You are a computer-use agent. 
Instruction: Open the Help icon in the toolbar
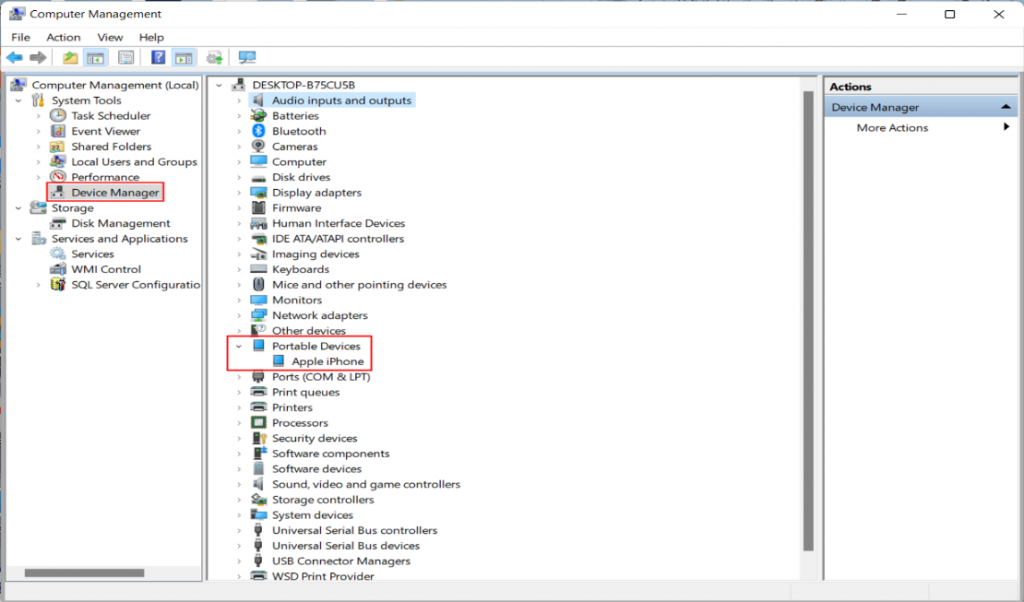tap(157, 57)
